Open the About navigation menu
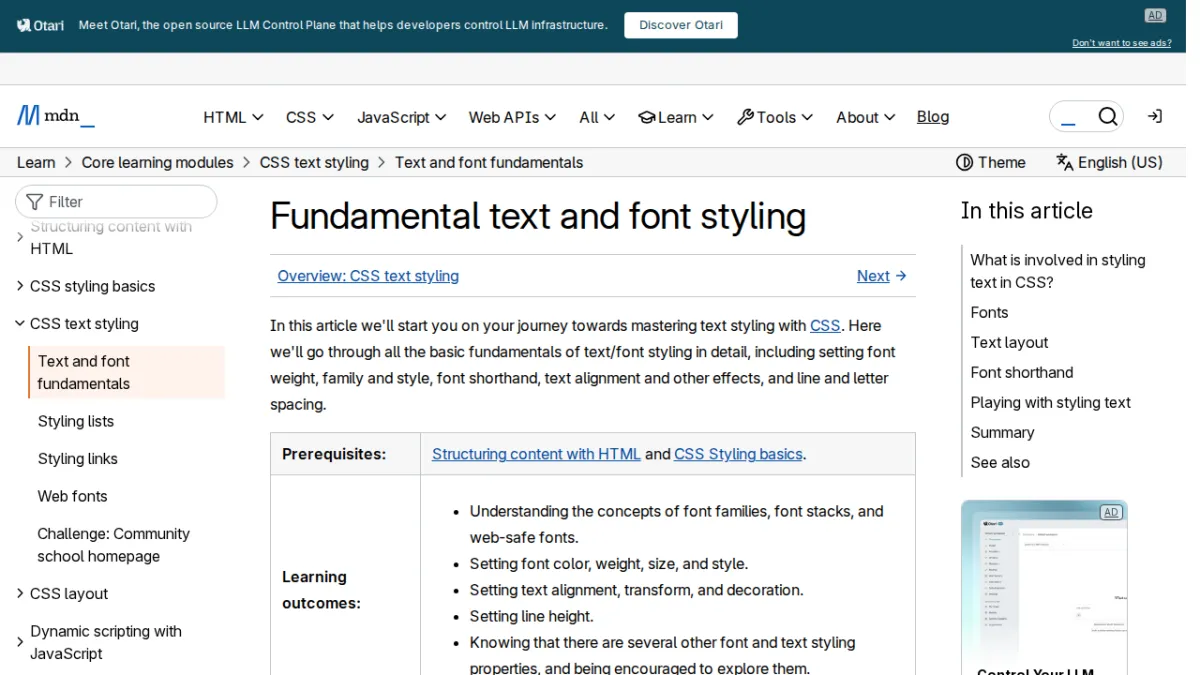The image size is (1200, 675). [x=866, y=117]
